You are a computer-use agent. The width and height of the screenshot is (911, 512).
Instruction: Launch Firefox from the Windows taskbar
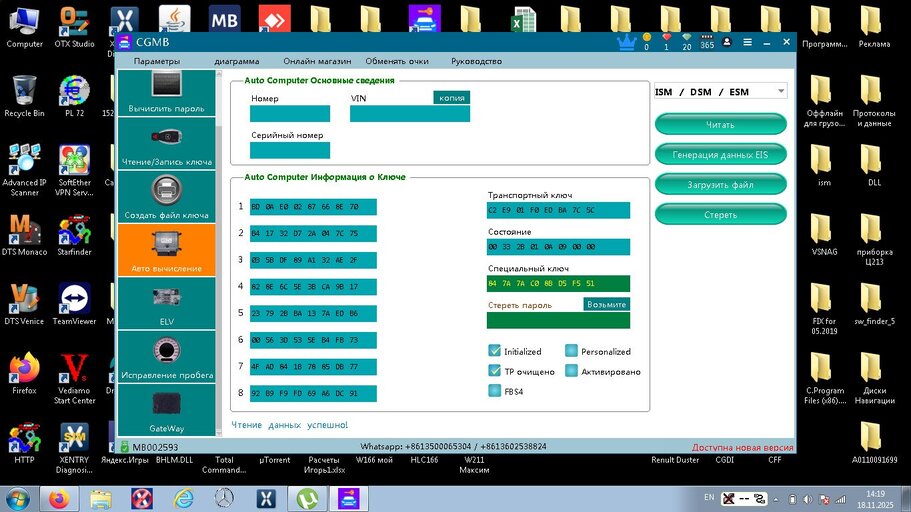61,498
